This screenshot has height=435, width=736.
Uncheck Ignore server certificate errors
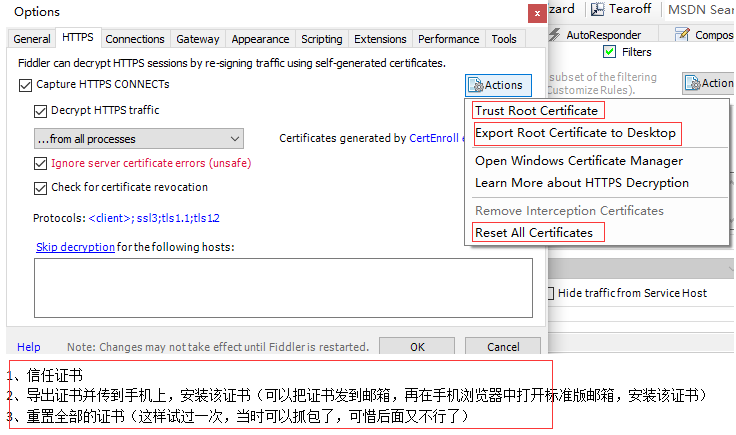[40, 163]
